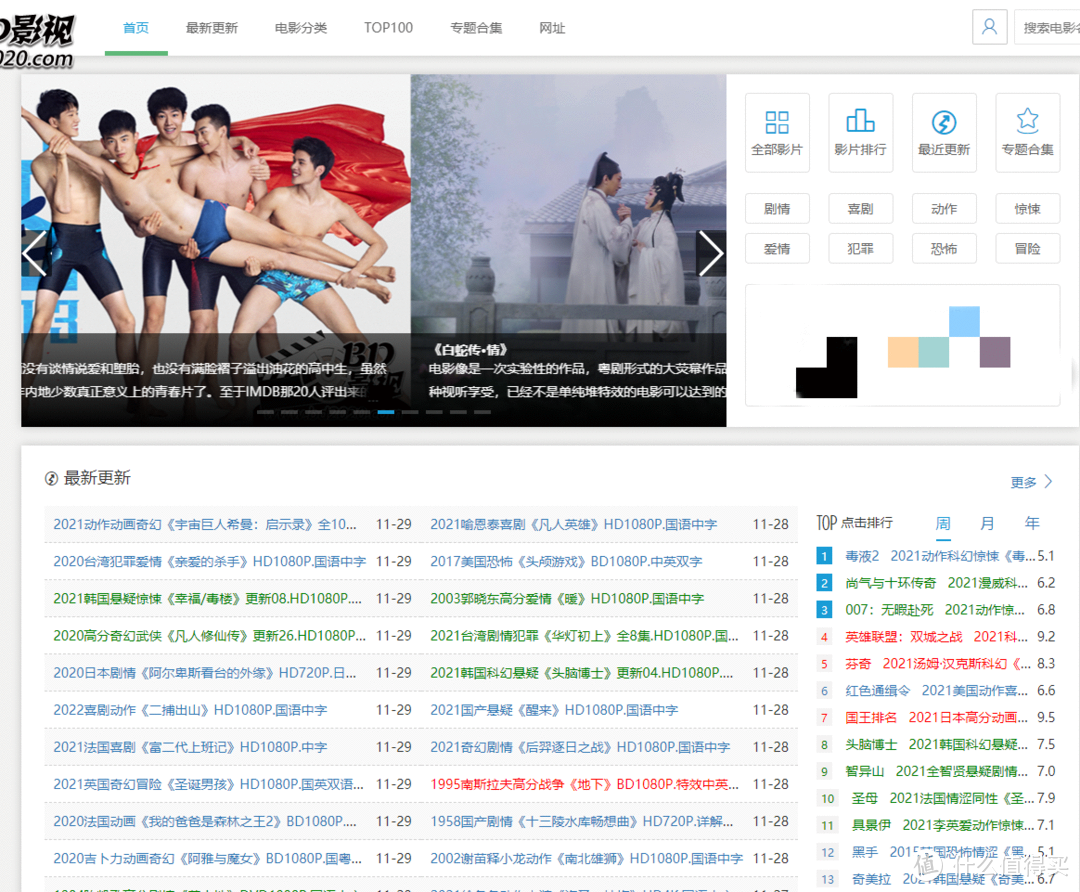
Task: Focus the 搜索电影 search box
Action: pos(1047,27)
